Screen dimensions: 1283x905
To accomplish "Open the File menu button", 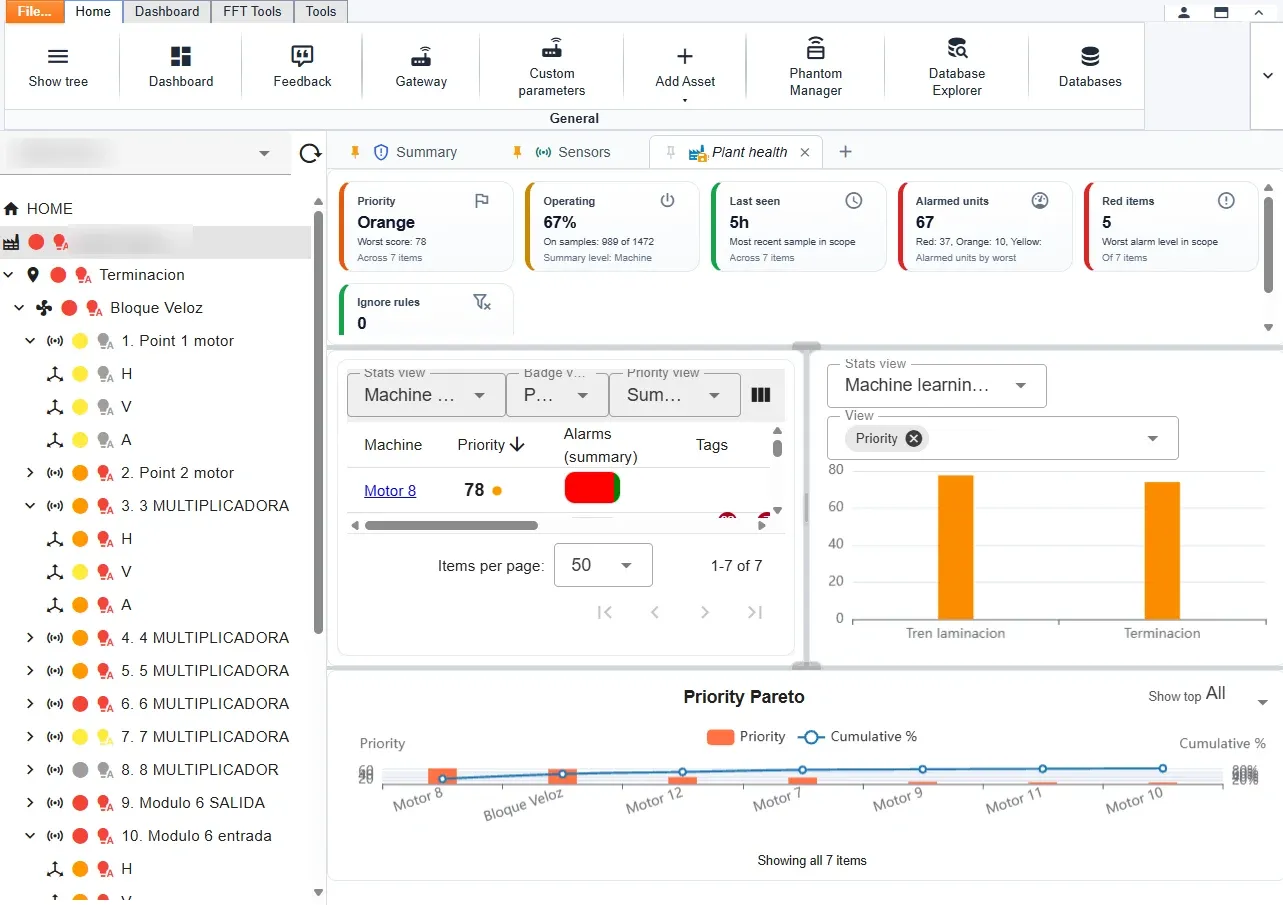I will tap(34, 11).
